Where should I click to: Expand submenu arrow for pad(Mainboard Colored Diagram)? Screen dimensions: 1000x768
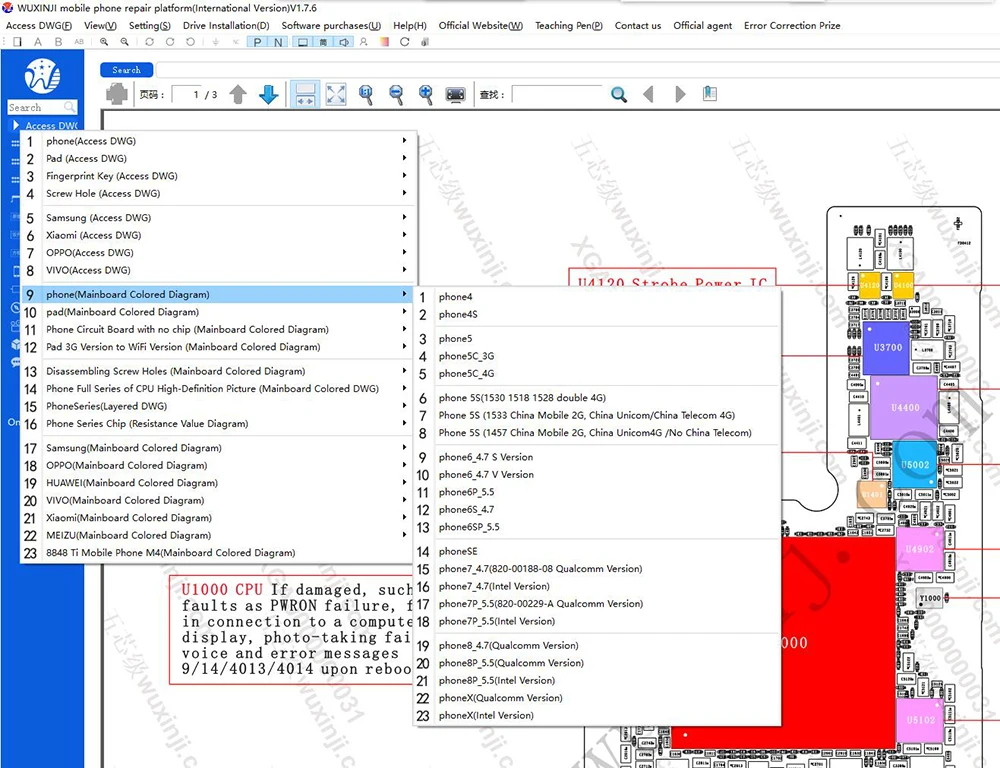tap(404, 311)
